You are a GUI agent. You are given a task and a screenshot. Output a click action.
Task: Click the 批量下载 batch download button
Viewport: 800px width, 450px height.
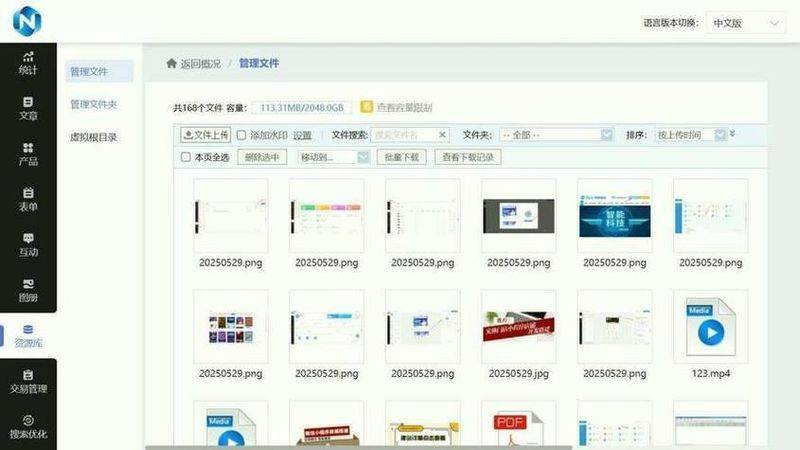(402, 157)
